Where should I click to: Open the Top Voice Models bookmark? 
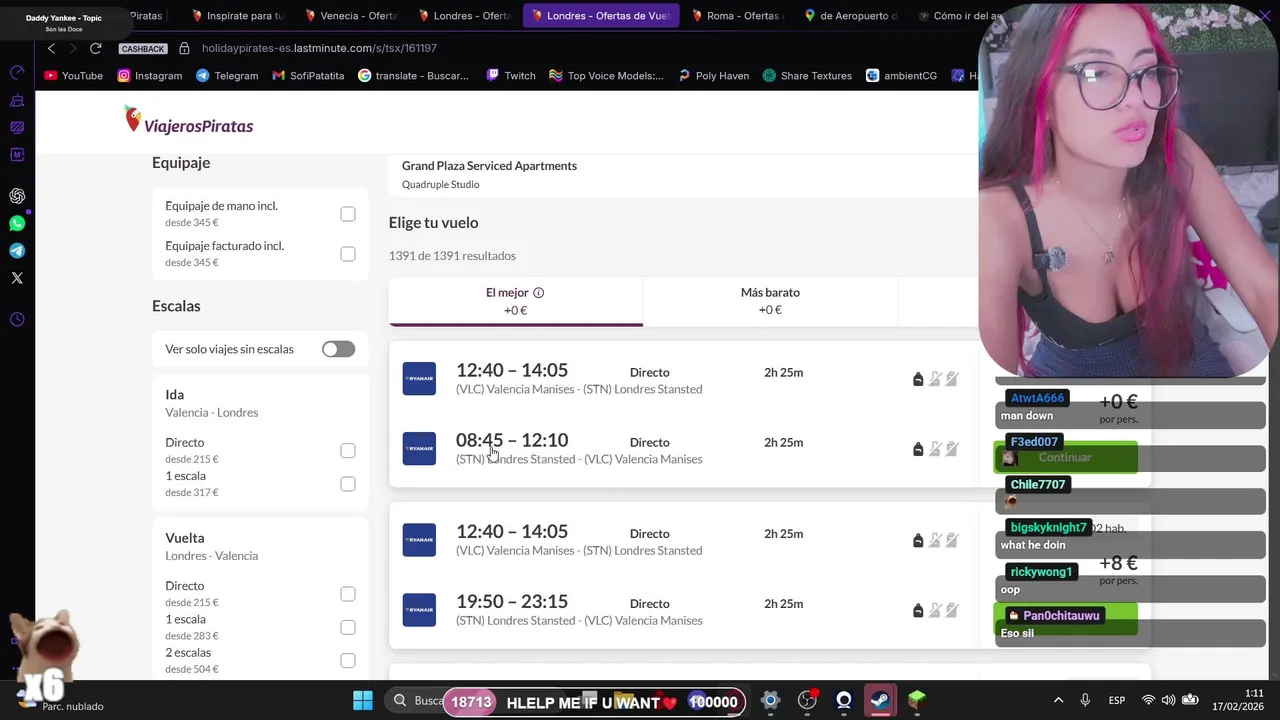tap(606, 75)
